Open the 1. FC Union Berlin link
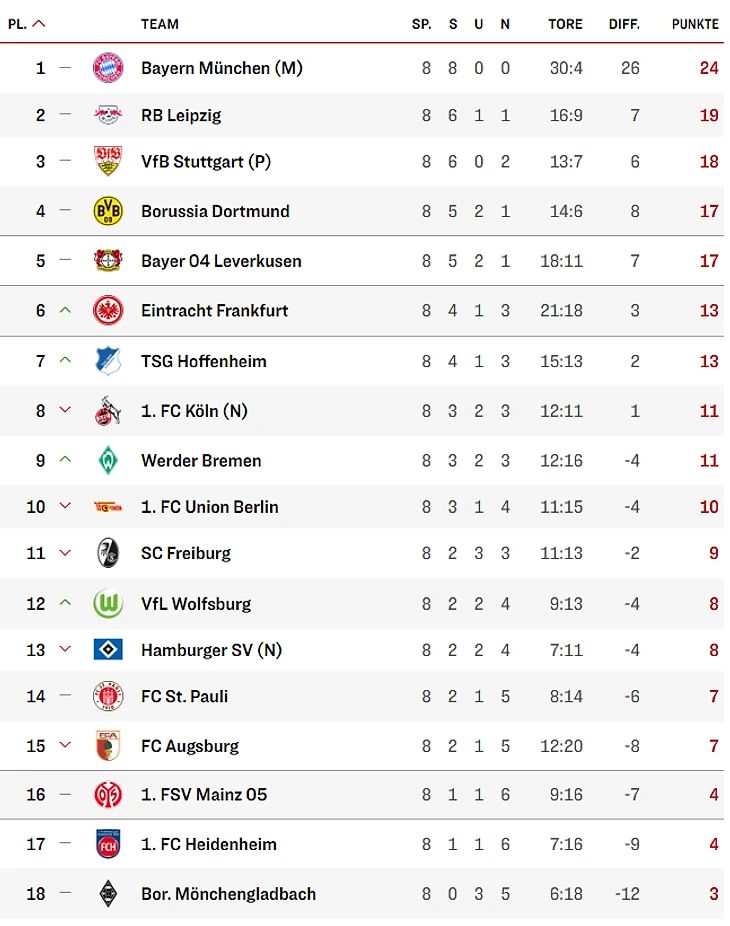 pos(210,507)
